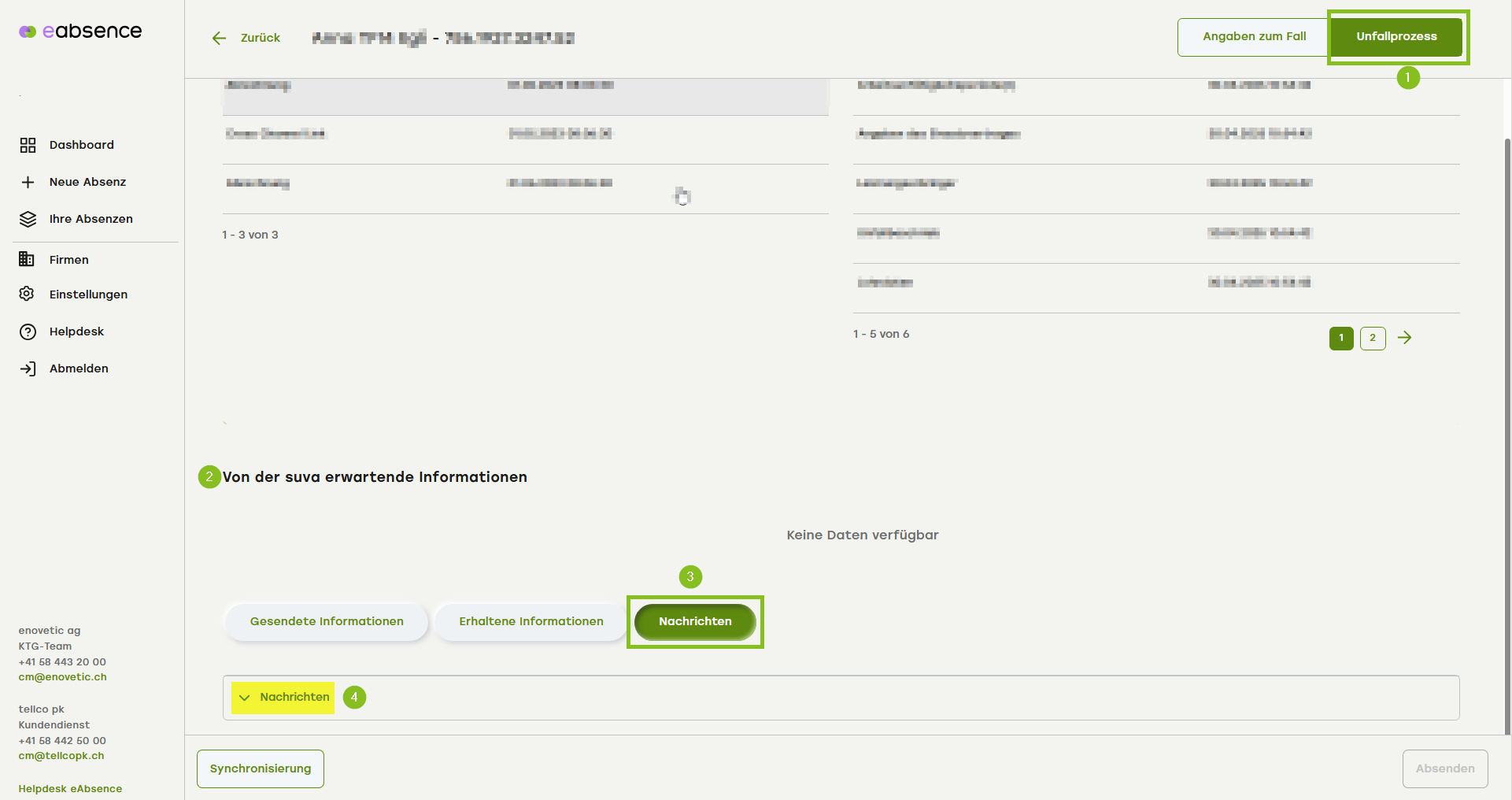
Task: Click the Abmelden logout icon
Action: pos(28,369)
